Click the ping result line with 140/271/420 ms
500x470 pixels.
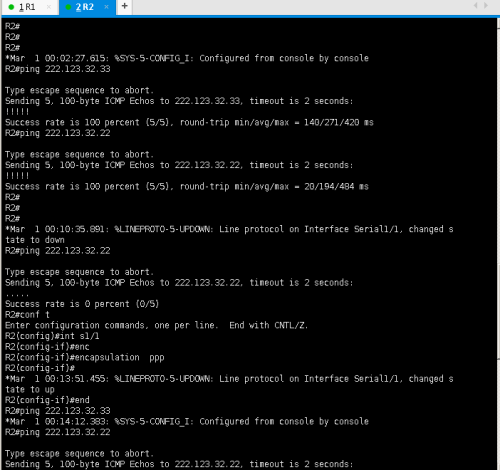click(189, 122)
